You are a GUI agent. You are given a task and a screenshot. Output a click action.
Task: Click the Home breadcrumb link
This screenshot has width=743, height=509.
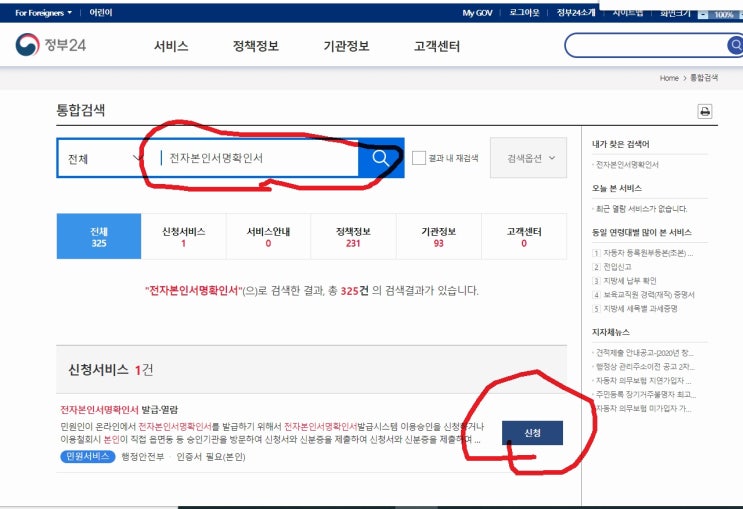click(669, 78)
